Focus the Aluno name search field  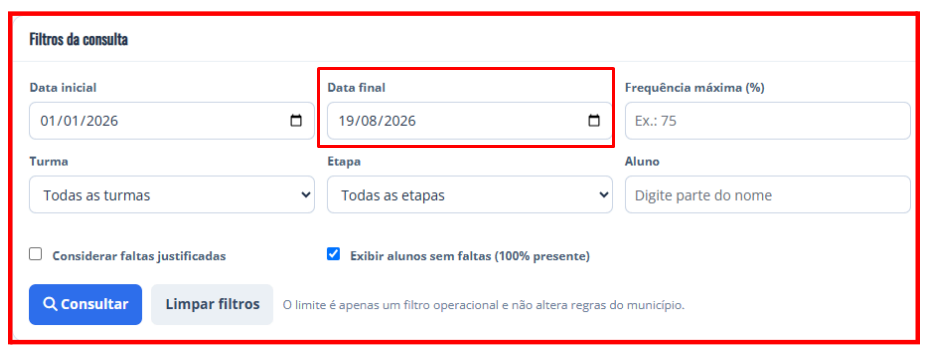(768, 195)
